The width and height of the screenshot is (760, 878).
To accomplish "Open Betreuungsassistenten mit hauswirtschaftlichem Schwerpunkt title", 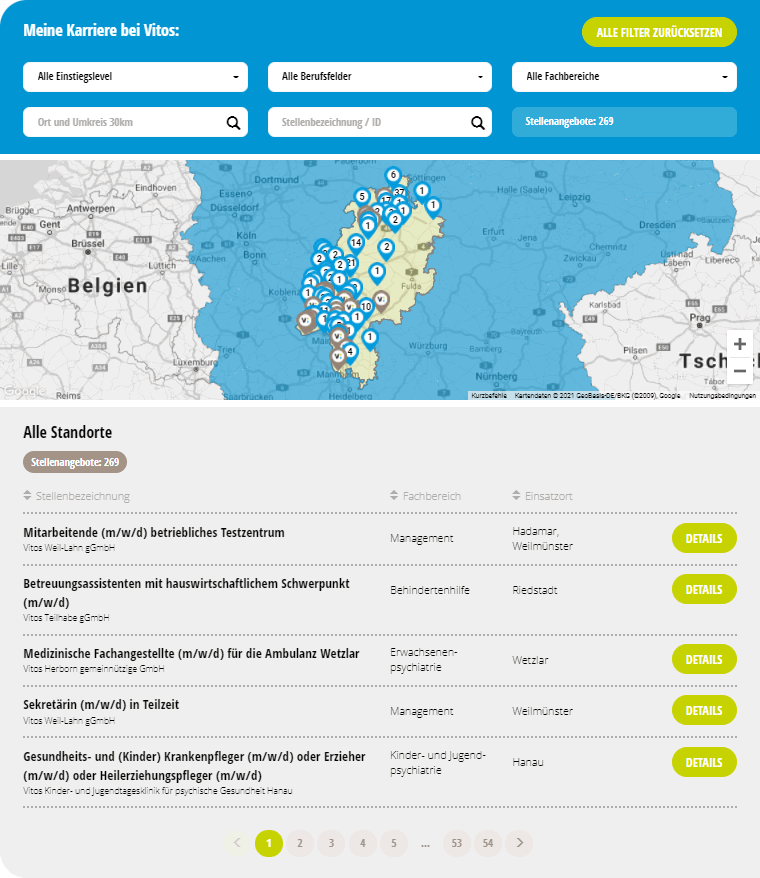I will coord(186,593).
